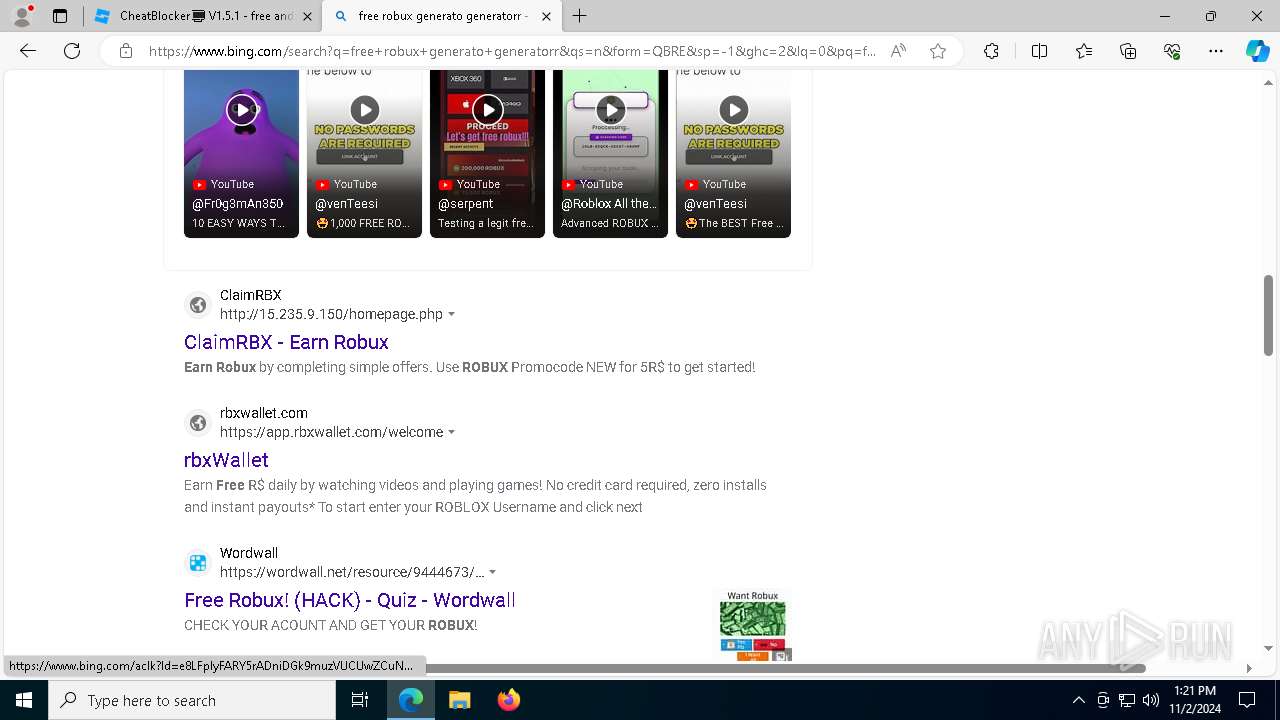Open Browser essentials icon
Image resolution: width=1280 pixels, height=720 pixels.
[1172, 51]
